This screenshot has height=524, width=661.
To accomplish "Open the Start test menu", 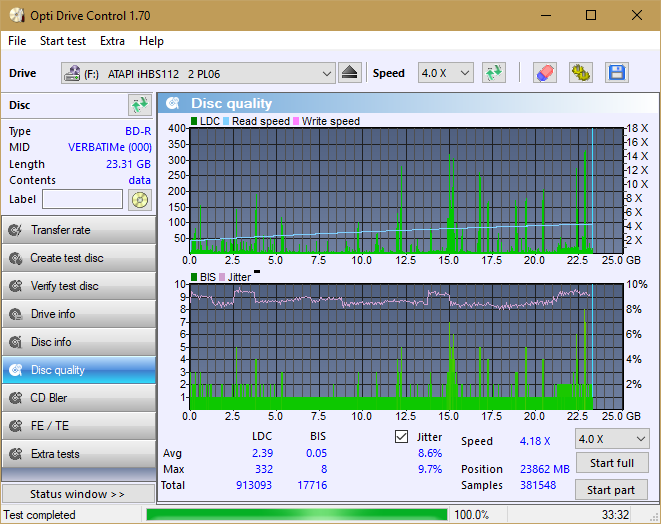I will pos(63,41).
